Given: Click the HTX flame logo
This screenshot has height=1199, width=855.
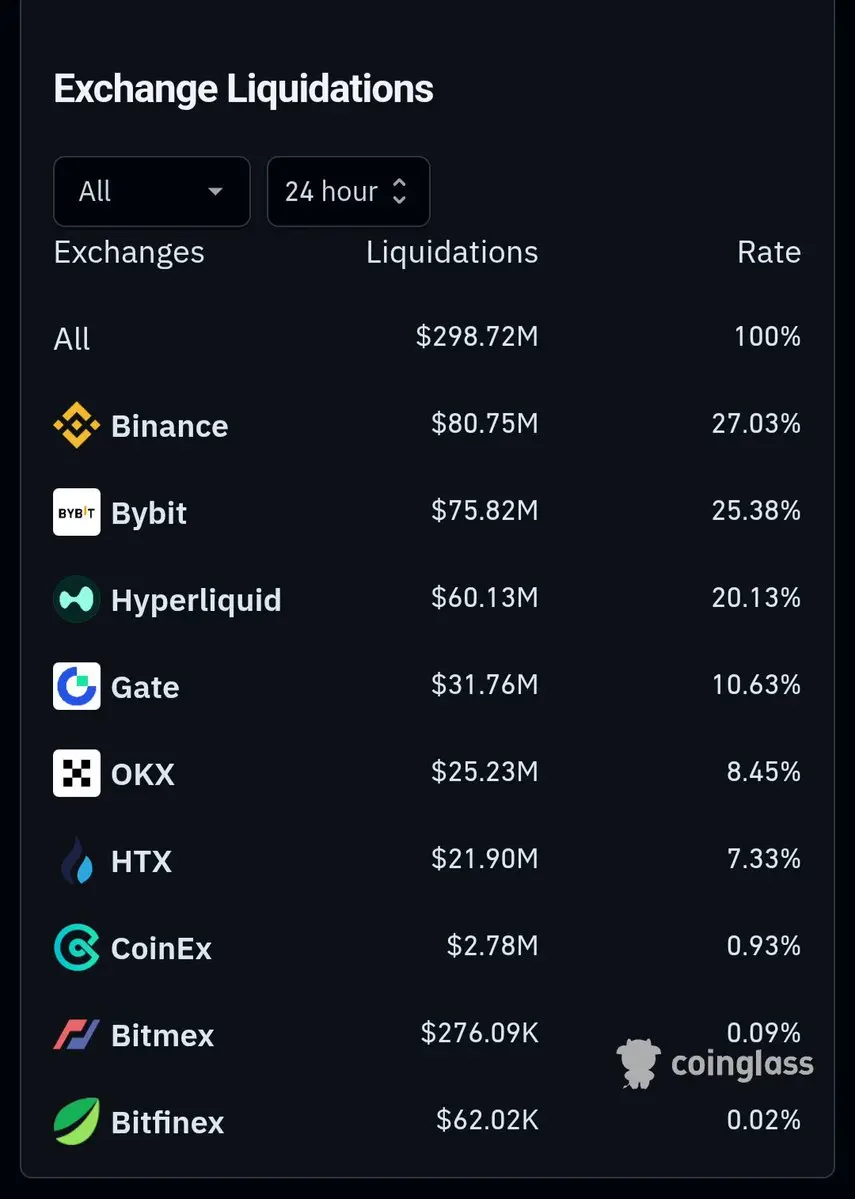Looking at the screenshot, I should pos(76,860).
